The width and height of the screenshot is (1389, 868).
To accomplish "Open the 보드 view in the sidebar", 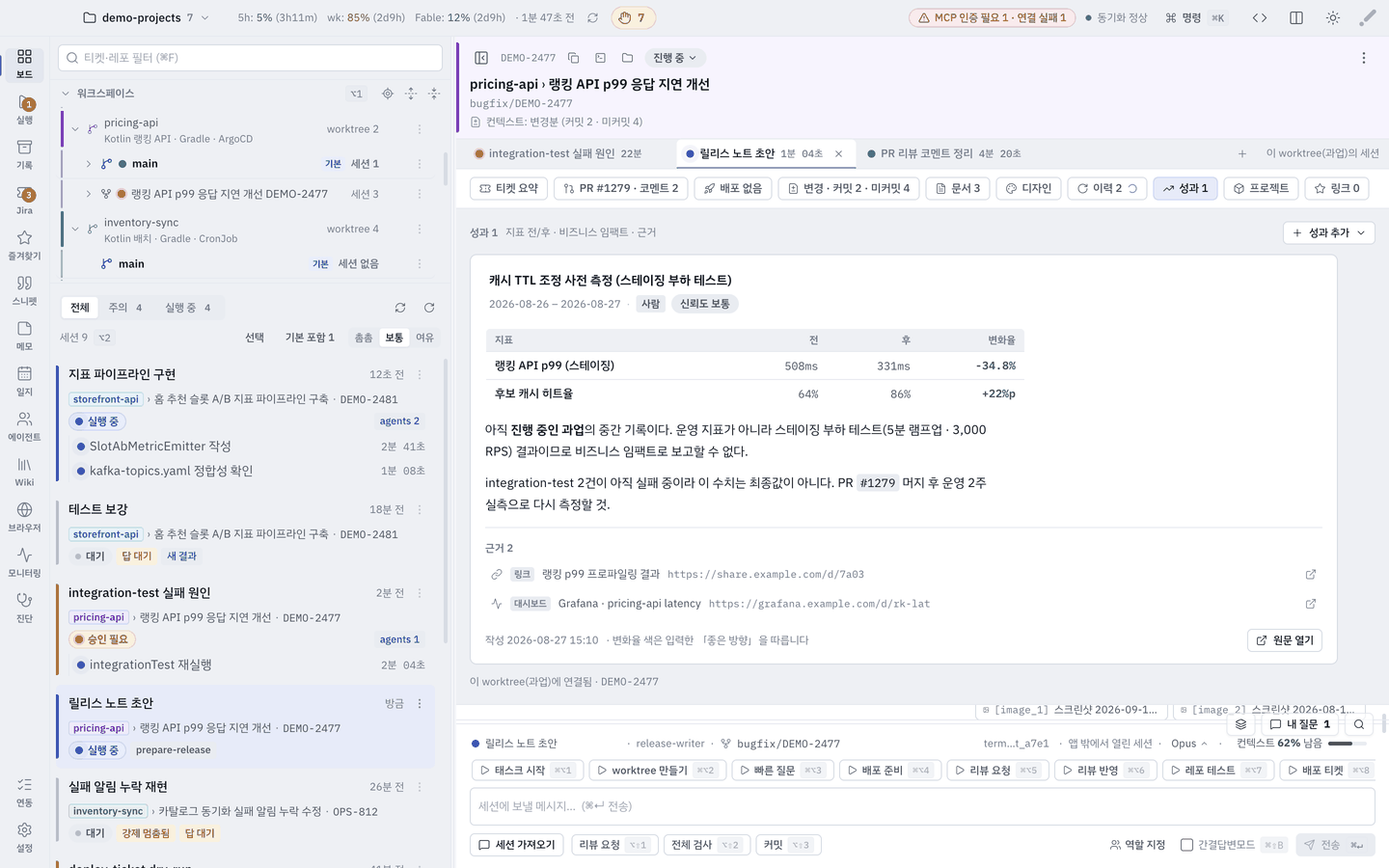I will [x=24, y=64].
